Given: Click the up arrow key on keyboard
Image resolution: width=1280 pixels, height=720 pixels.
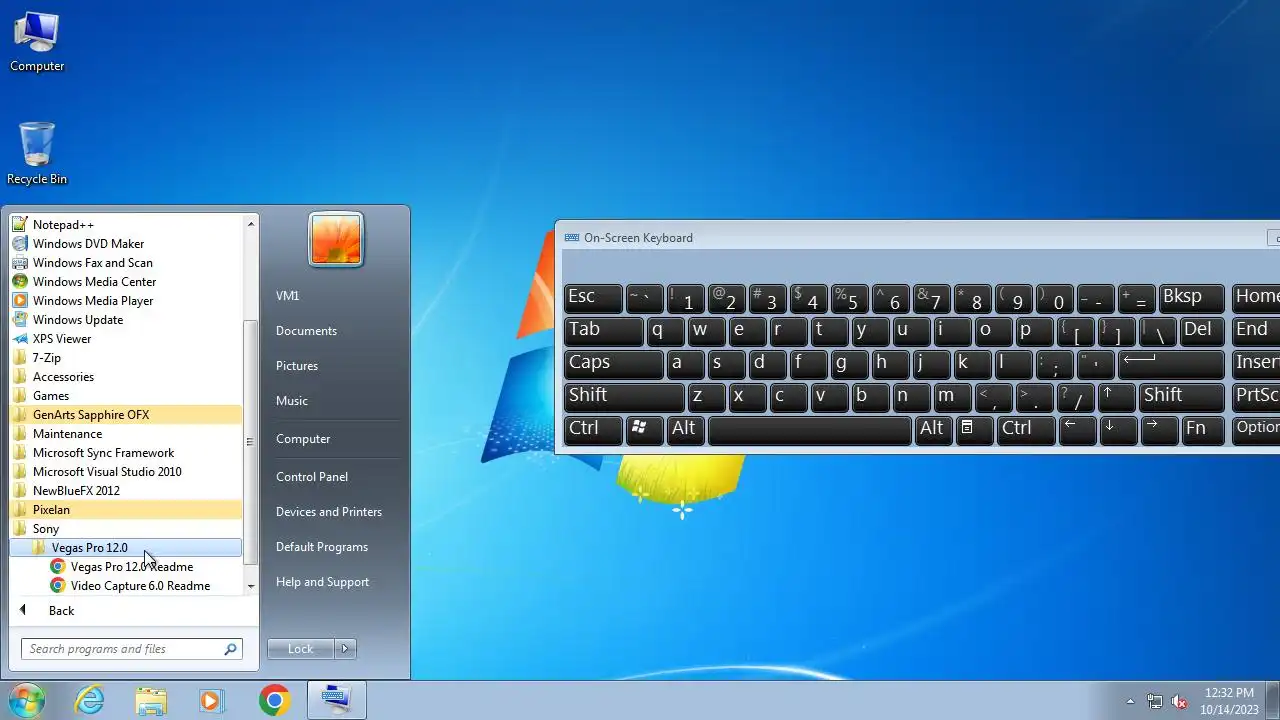Looking at the screenshot, I should 1116,396.
